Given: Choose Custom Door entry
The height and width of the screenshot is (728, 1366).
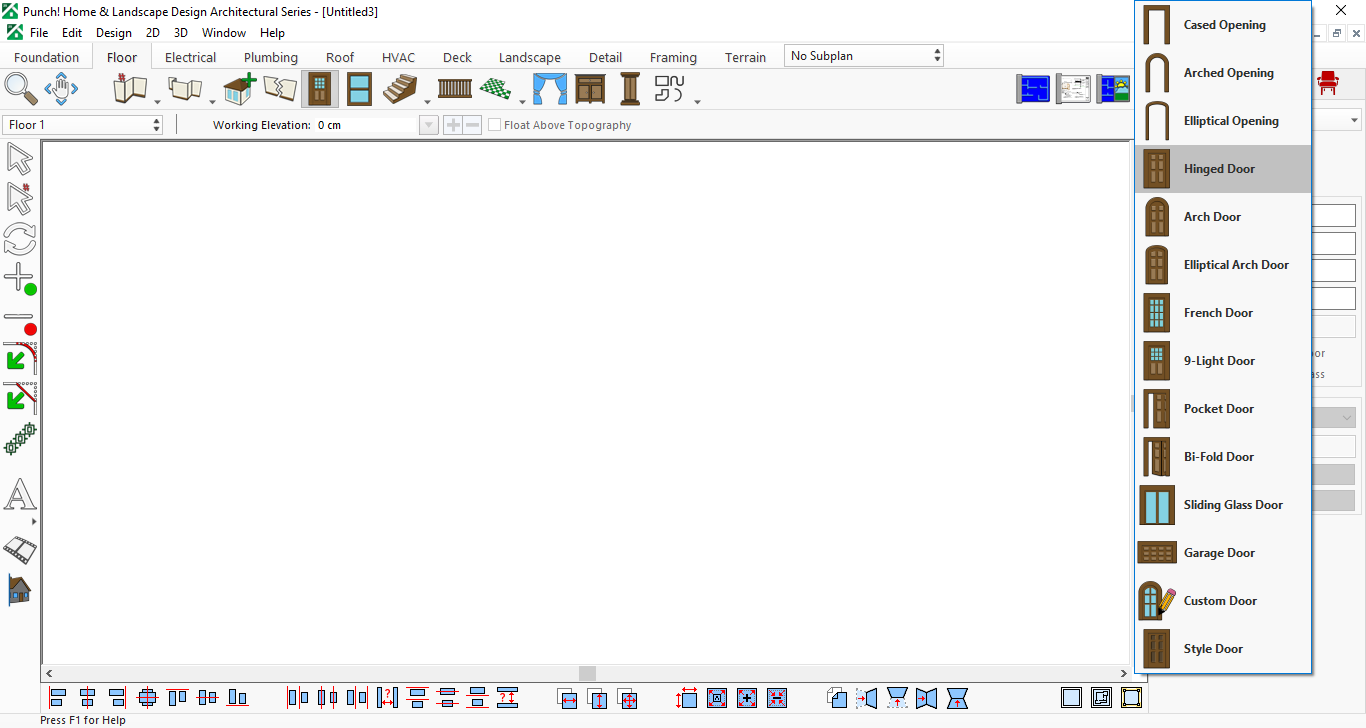Looking at the screenshot, I should point(1223,601).
